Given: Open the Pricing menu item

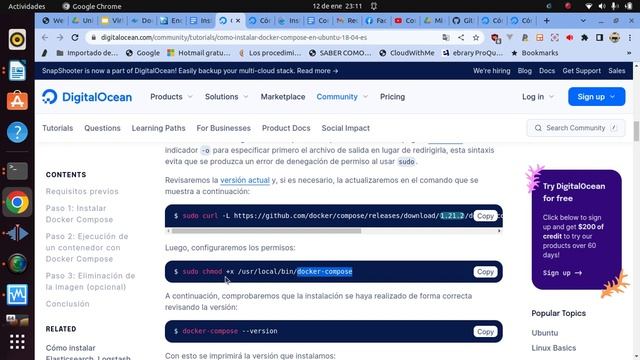Looking at the screenshot, I should (392, 97).
